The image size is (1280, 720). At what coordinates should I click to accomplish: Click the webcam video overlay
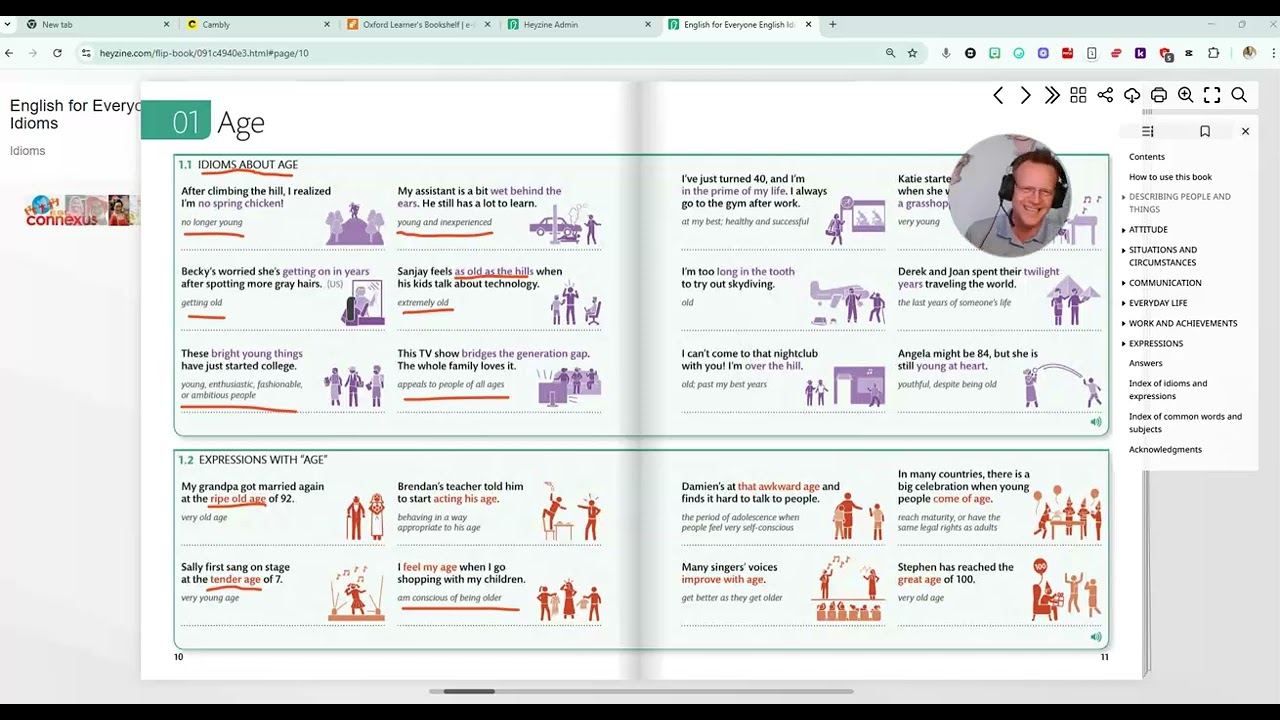pyautogui.click(x=1011, y=196)
